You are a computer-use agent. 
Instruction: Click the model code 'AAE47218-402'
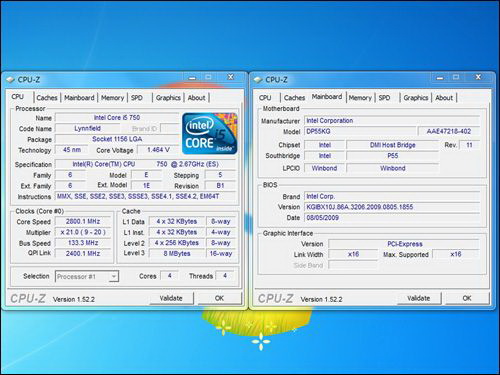[449, 131]
